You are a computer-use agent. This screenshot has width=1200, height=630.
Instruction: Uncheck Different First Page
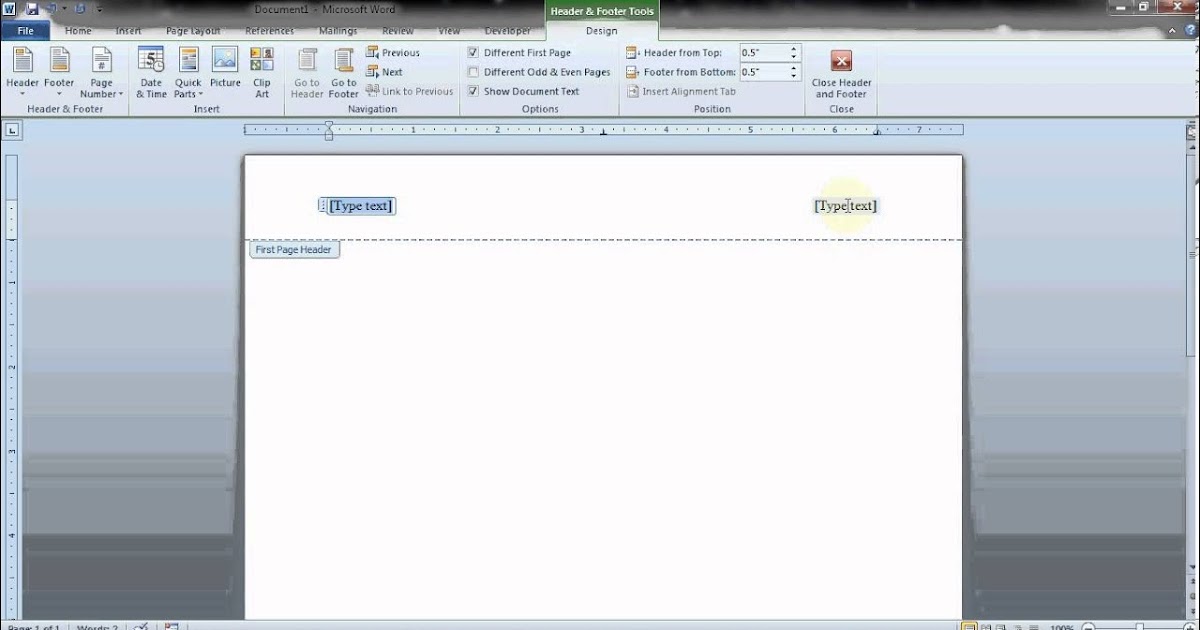(x=472, y=52)
